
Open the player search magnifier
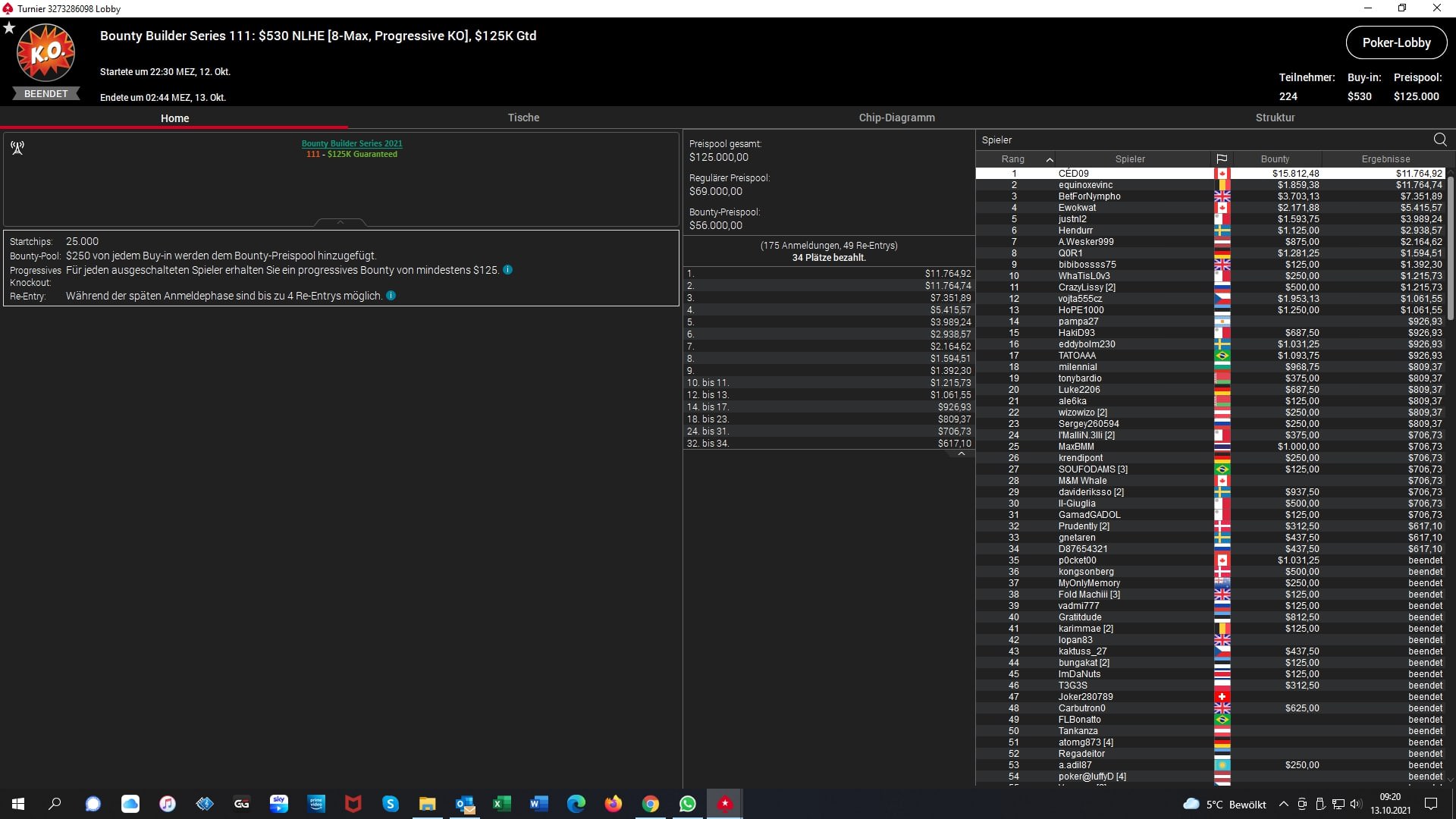pos(1439,140)
